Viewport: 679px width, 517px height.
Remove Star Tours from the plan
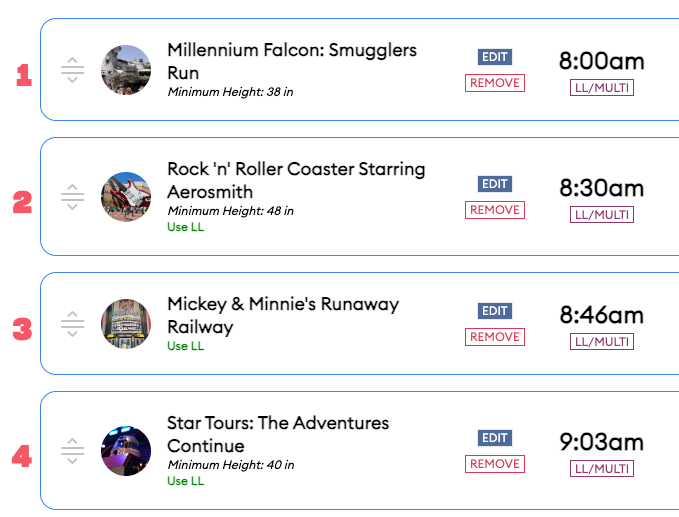[x=494, y=464]
